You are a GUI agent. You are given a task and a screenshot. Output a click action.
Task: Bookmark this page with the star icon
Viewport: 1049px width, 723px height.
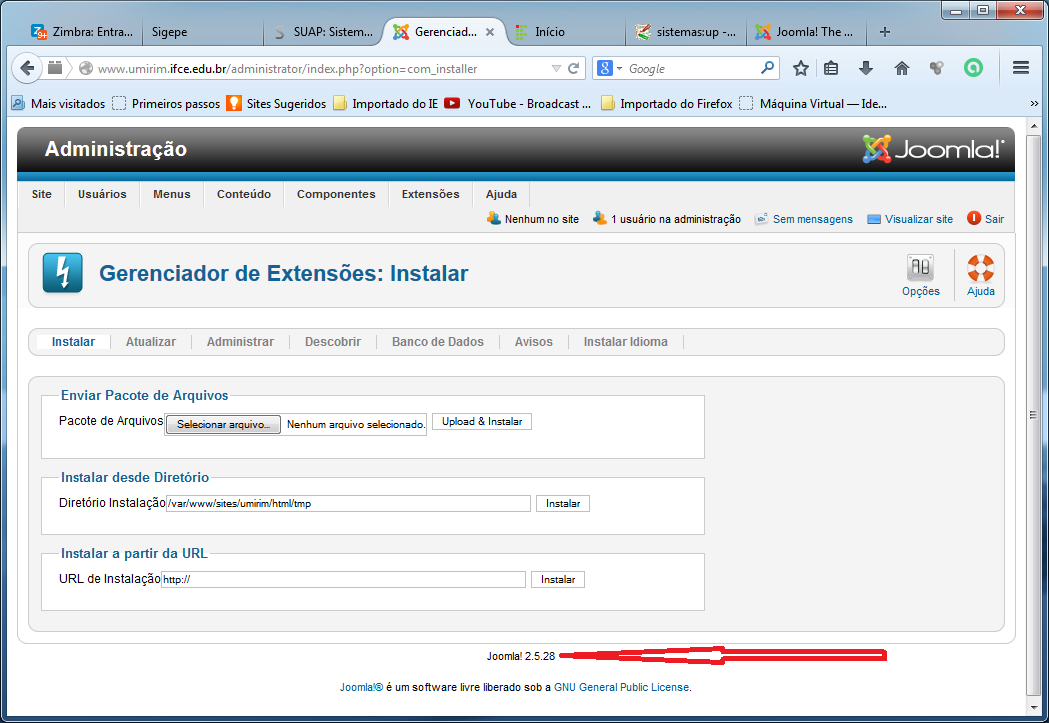click(801, 68)
